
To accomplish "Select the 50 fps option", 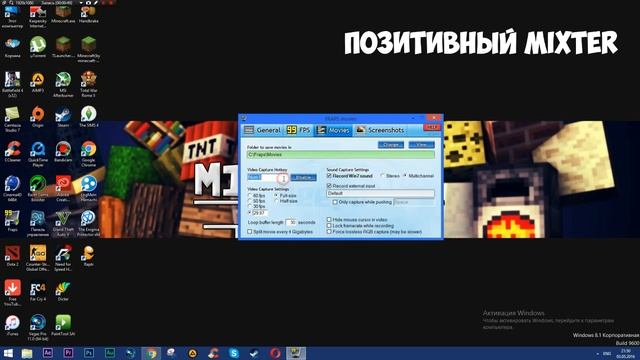I will [250, 201].
